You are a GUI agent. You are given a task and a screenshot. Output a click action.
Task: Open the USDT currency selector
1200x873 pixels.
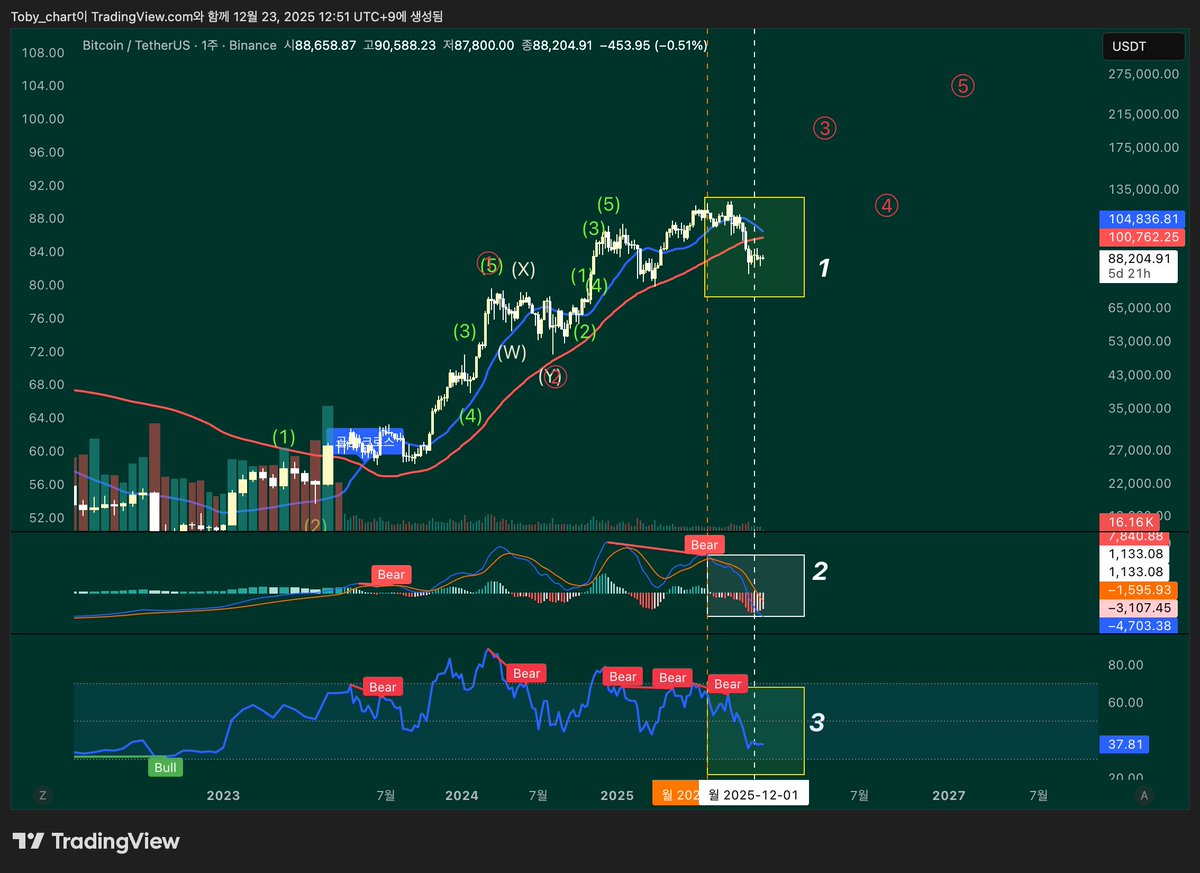(x=1142, y=46)
